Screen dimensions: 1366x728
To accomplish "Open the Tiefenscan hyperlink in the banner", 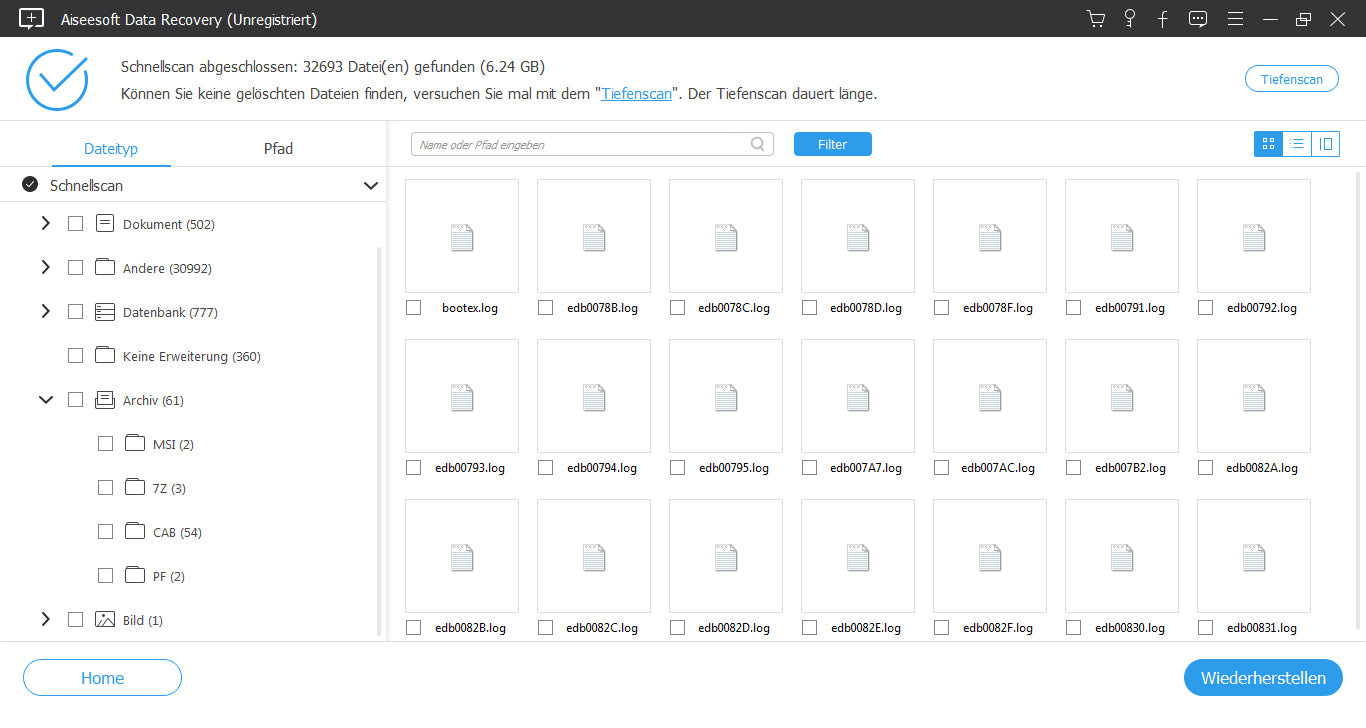I will tap(636, 93).
